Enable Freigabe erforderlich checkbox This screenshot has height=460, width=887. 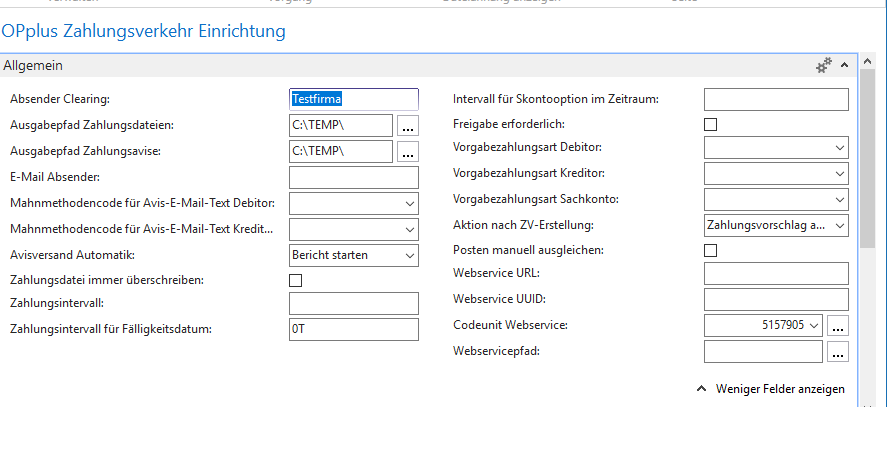coord(711,124)
